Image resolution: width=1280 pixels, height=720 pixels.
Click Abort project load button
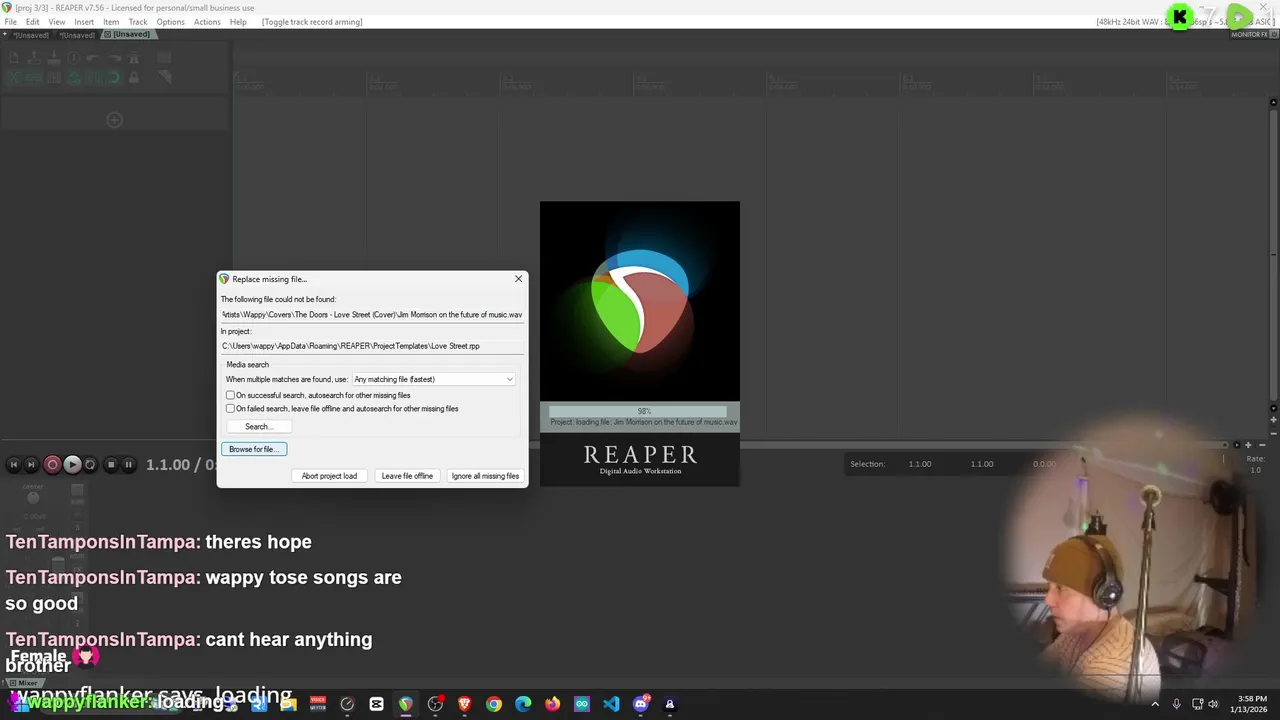pos(329,476)
